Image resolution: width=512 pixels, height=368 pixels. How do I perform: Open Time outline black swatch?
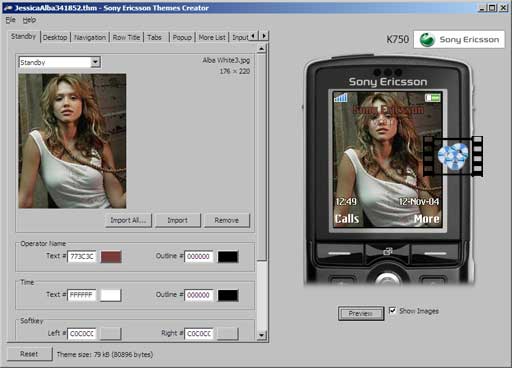(x=228, y=295)
